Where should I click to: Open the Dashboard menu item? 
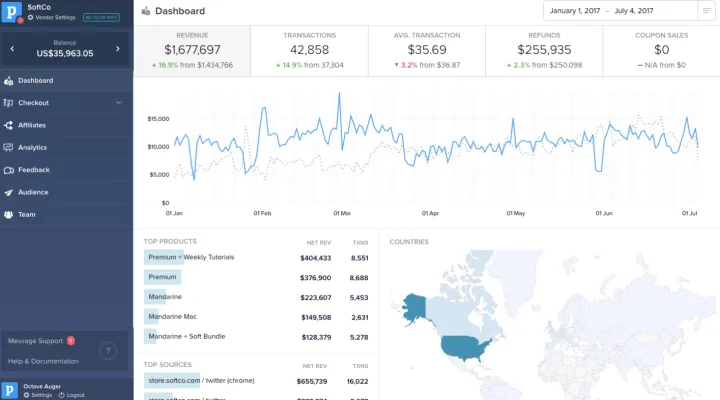pyautogui.click(x=36, y=81)
